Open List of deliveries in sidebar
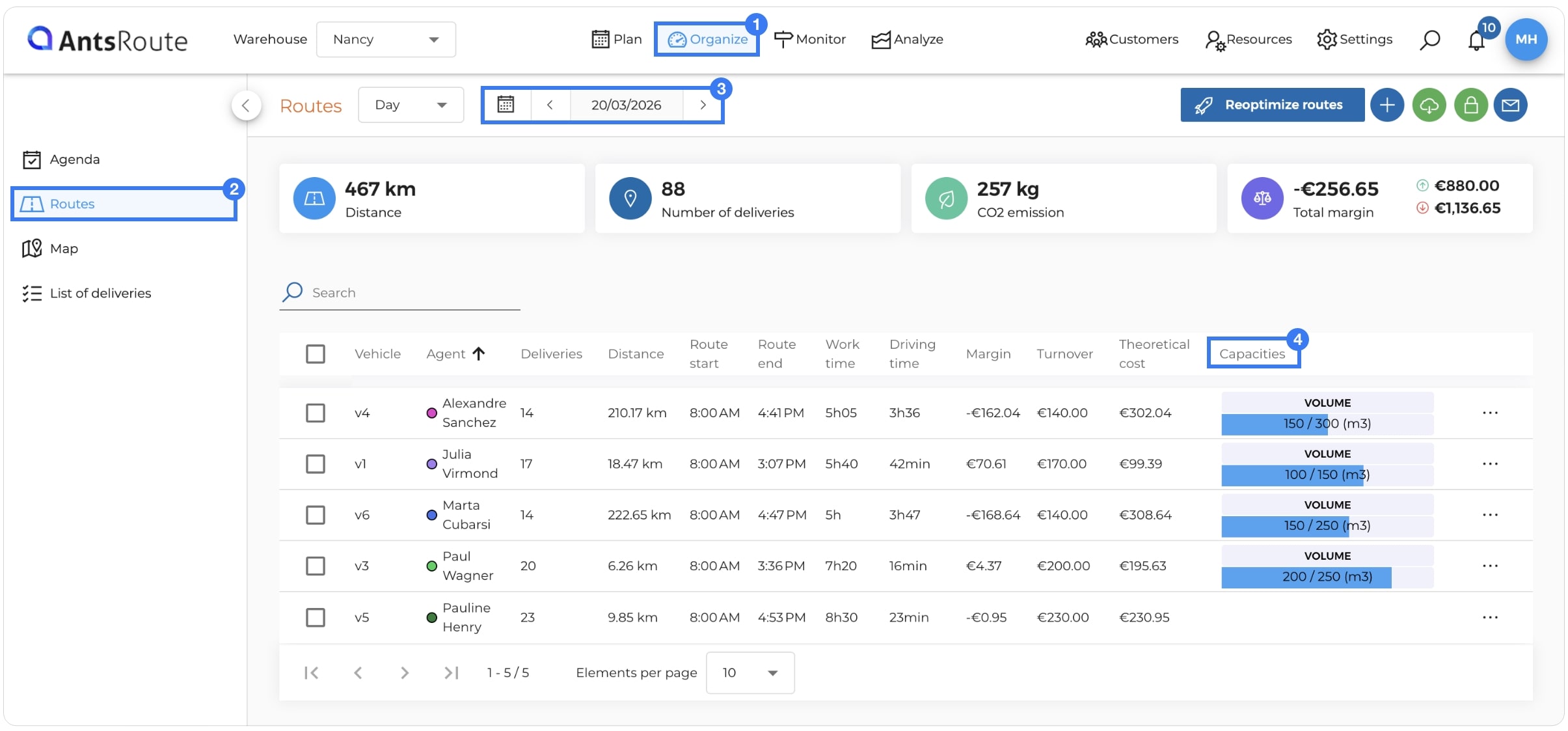The width and height of the screenshot is (1568, 731). click(x=87, y=294)
